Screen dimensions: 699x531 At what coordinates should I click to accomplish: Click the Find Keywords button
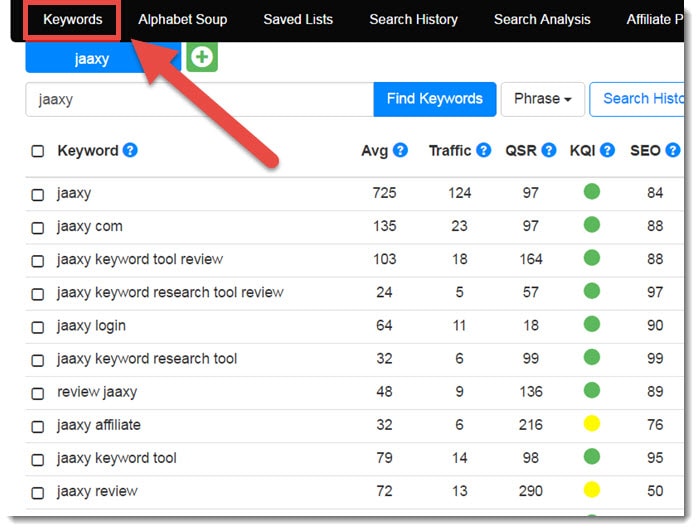[435, 99]
